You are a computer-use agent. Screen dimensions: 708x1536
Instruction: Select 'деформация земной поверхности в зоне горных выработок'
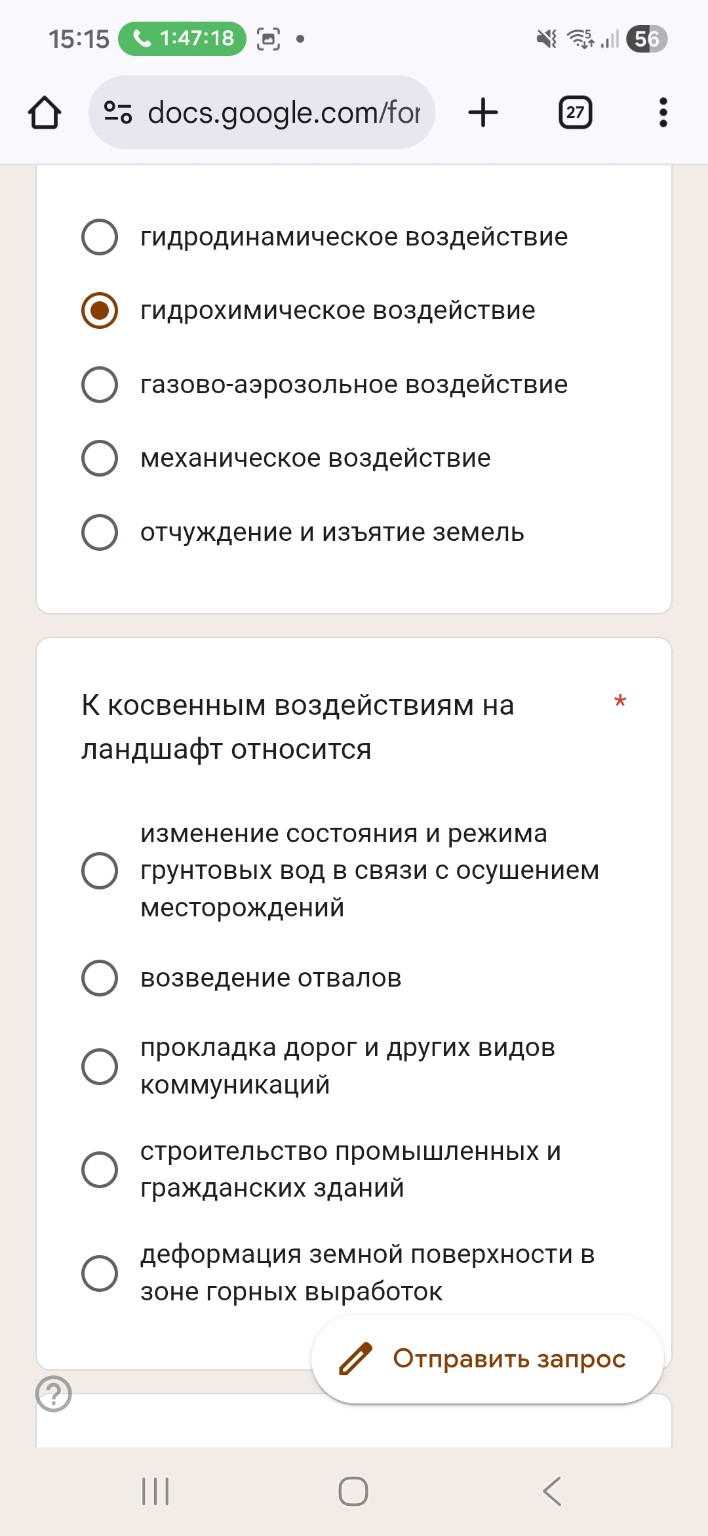pyautogui.click(x=99, y=1273)
